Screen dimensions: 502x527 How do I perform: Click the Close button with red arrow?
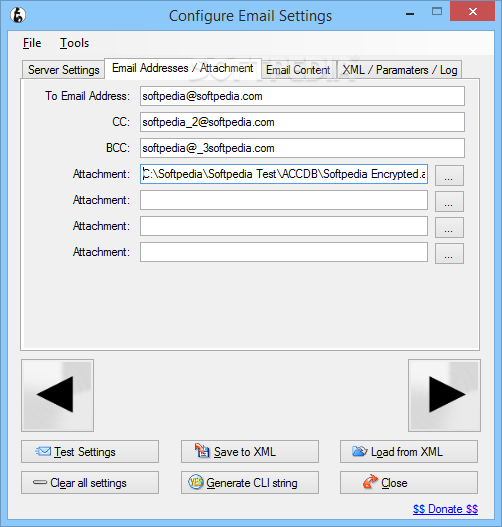pos(409,483)
